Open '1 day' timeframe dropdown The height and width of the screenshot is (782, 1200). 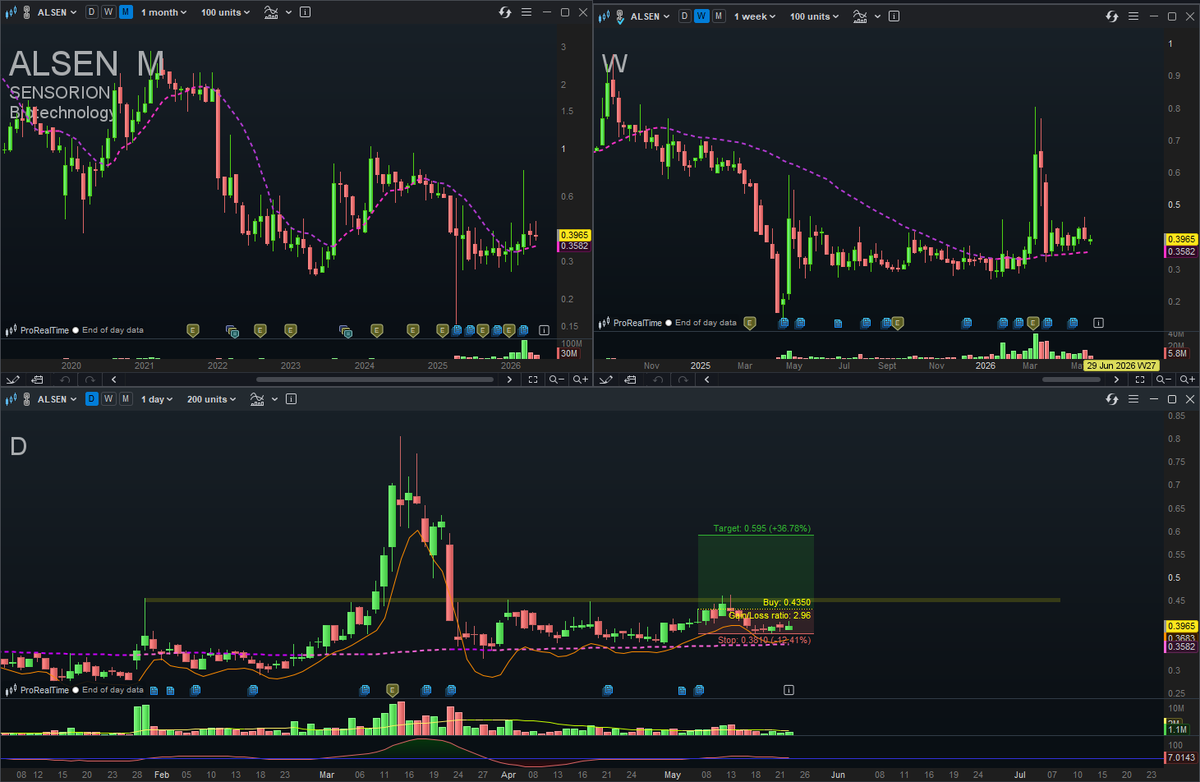click(x=157, y=399)
